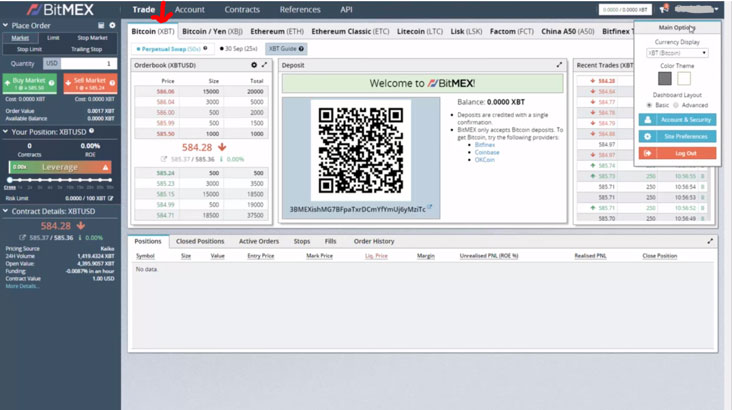Open Closed Positions tab

pos(200,241)
